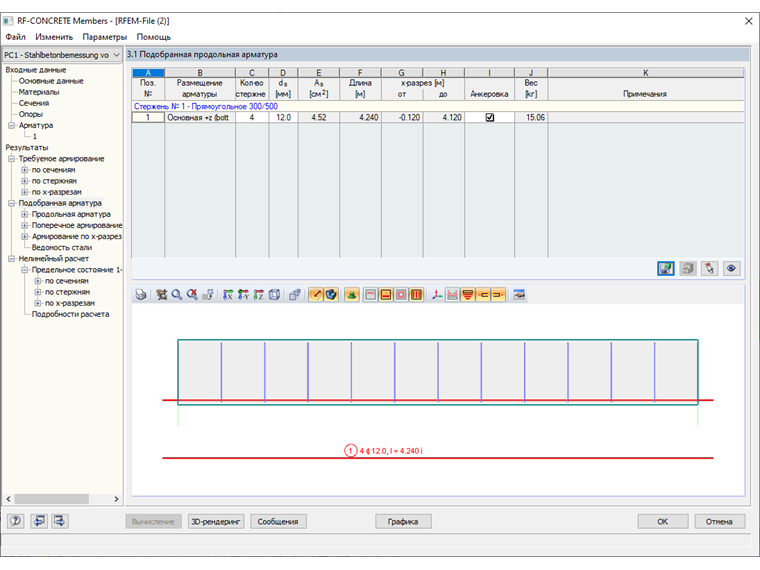
Task: Click the print graphic icon
Action: (141, 295)
